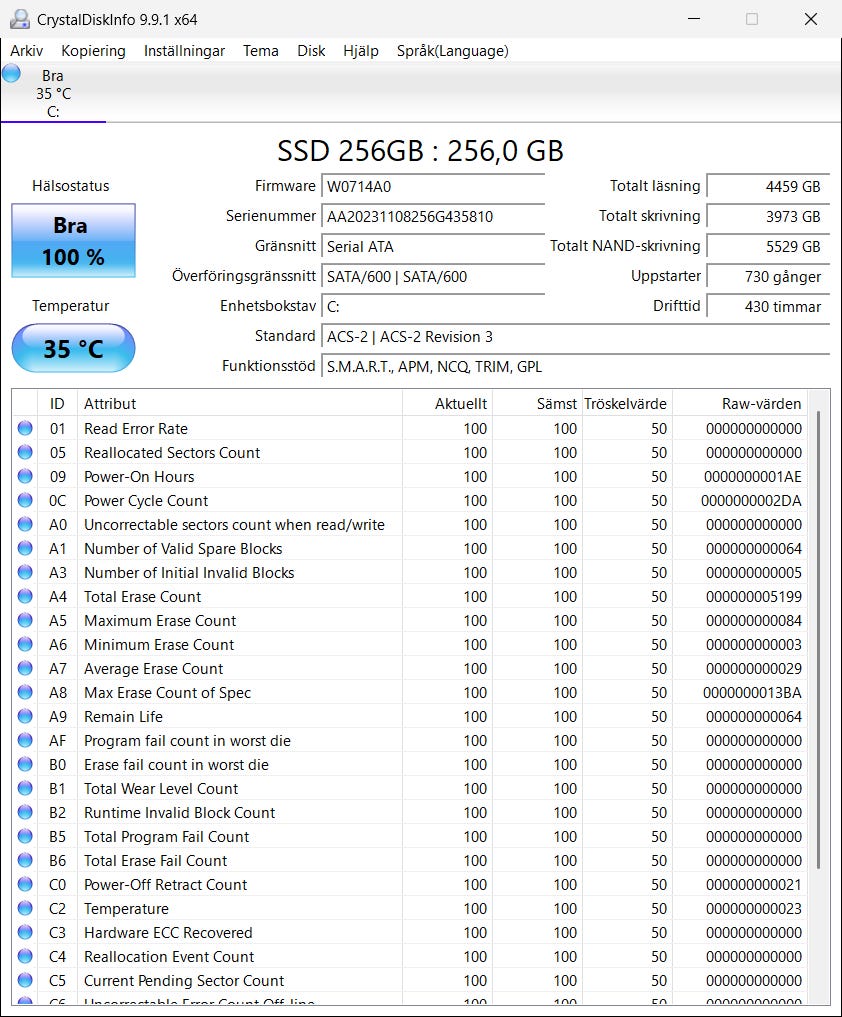Click status orb of Temperature attribute row
The image size is (842, 1017).
tap(25, 908)
